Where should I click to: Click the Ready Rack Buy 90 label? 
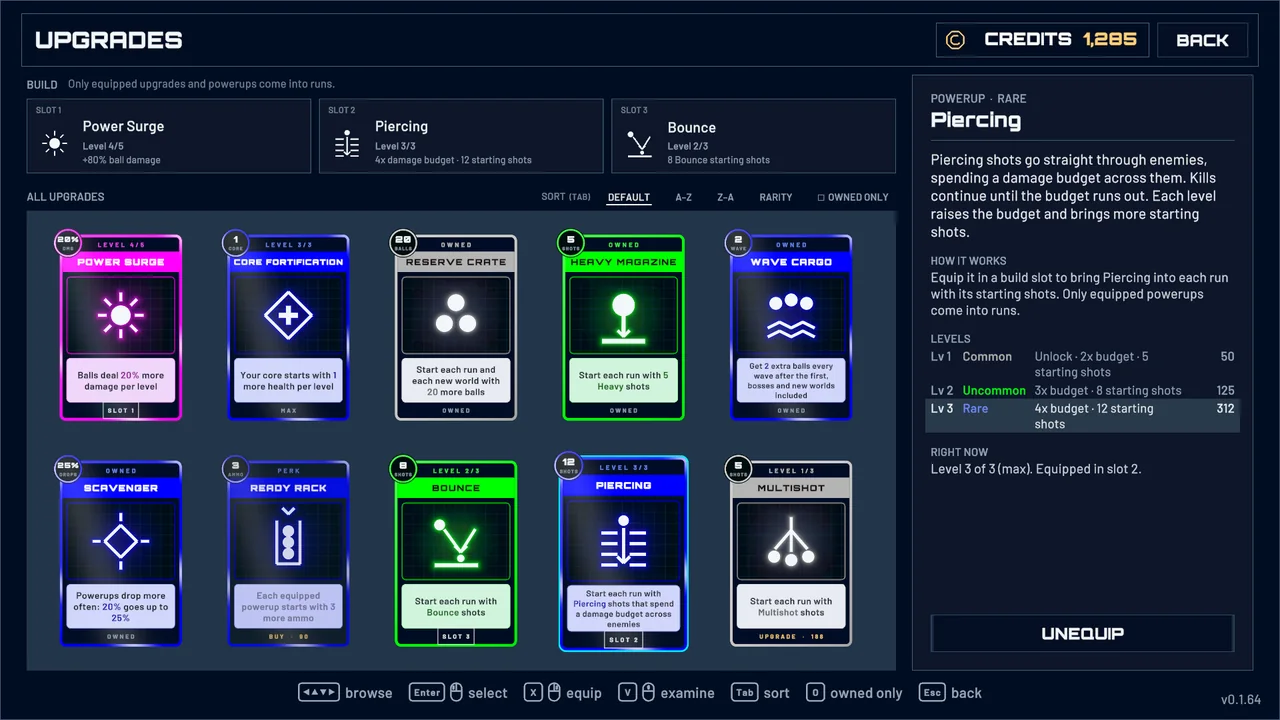[288, 636]
